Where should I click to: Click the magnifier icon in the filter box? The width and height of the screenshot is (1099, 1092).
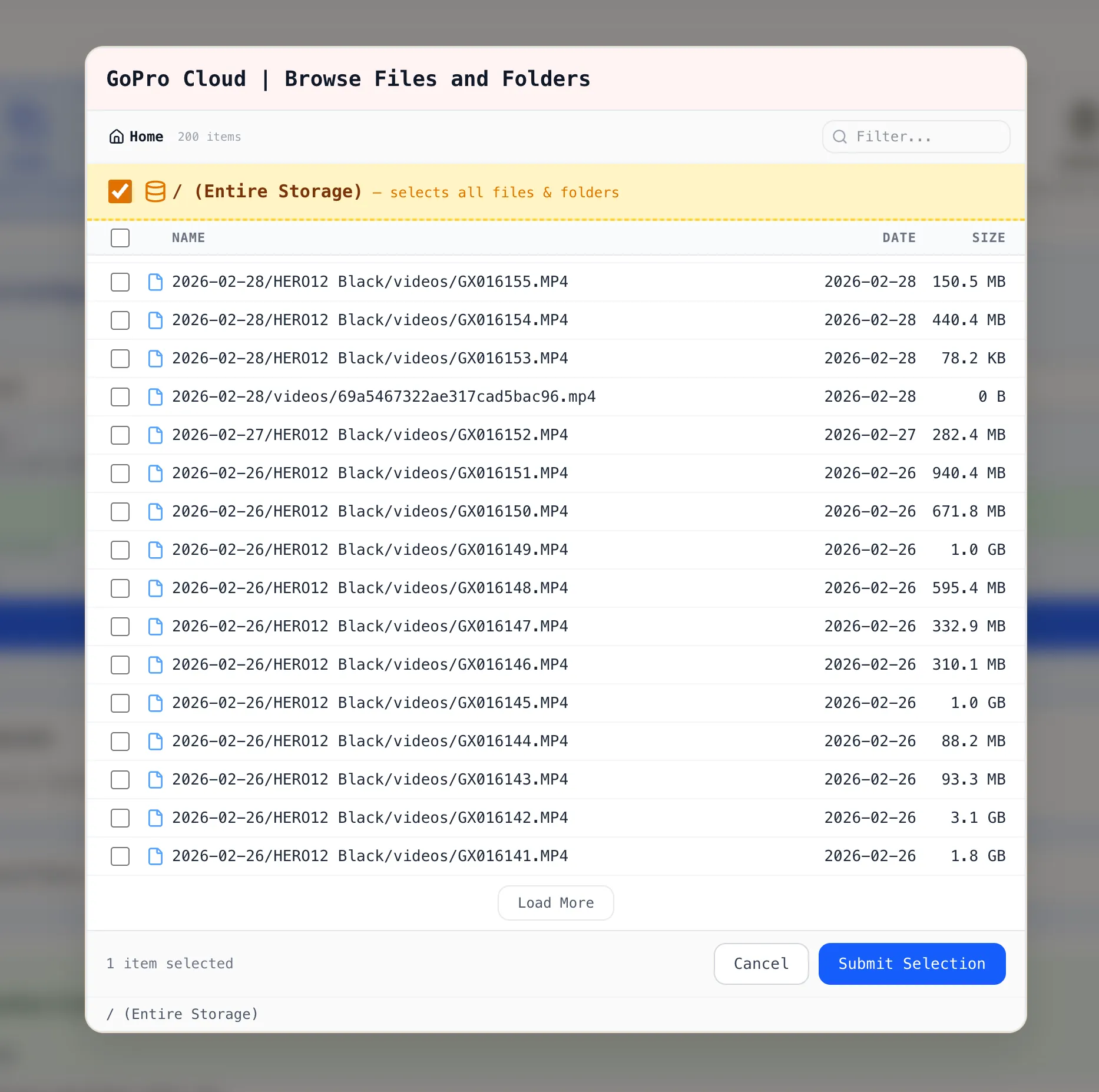coord(840,137)
